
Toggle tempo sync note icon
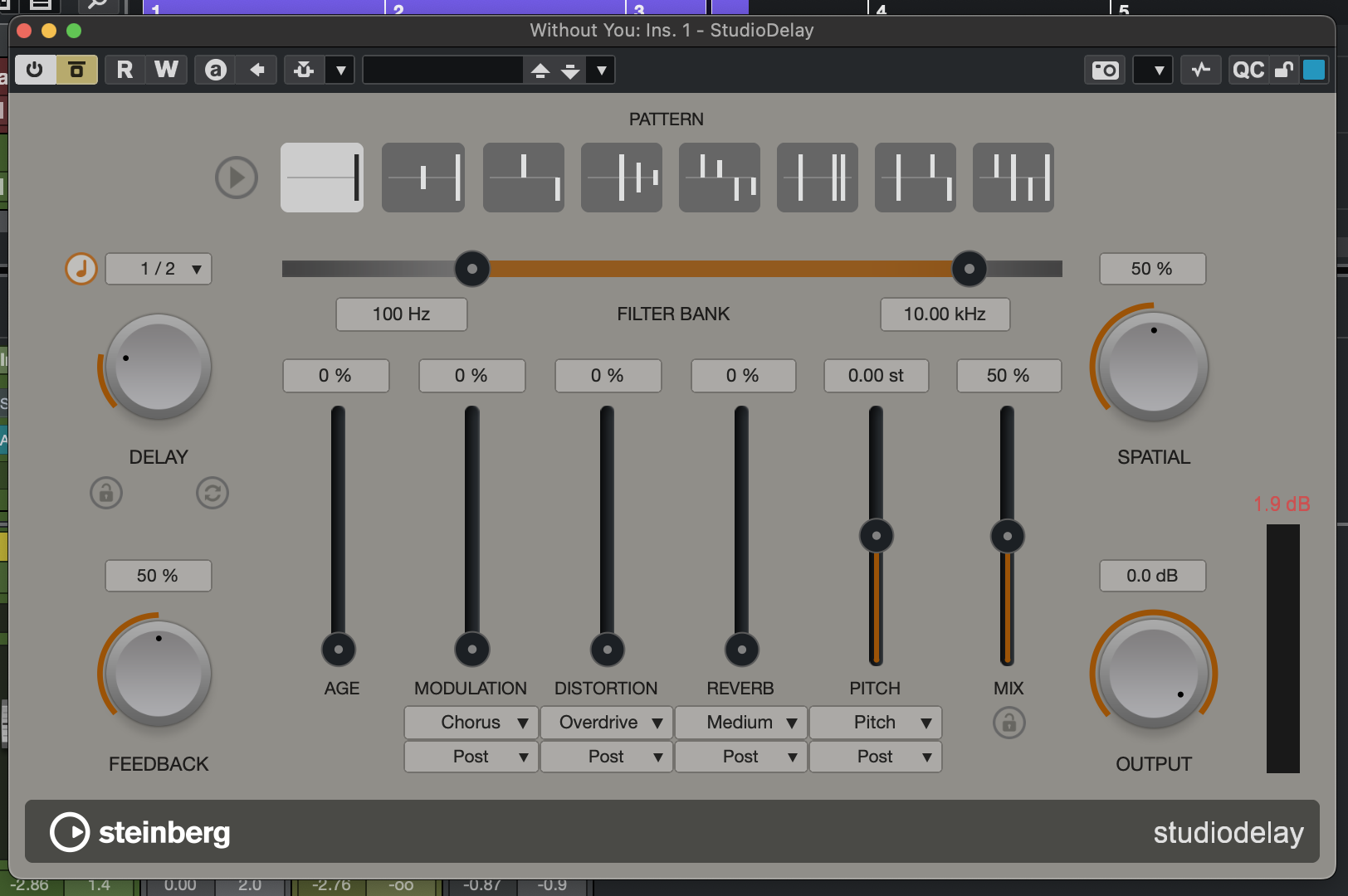click(81, 269)
